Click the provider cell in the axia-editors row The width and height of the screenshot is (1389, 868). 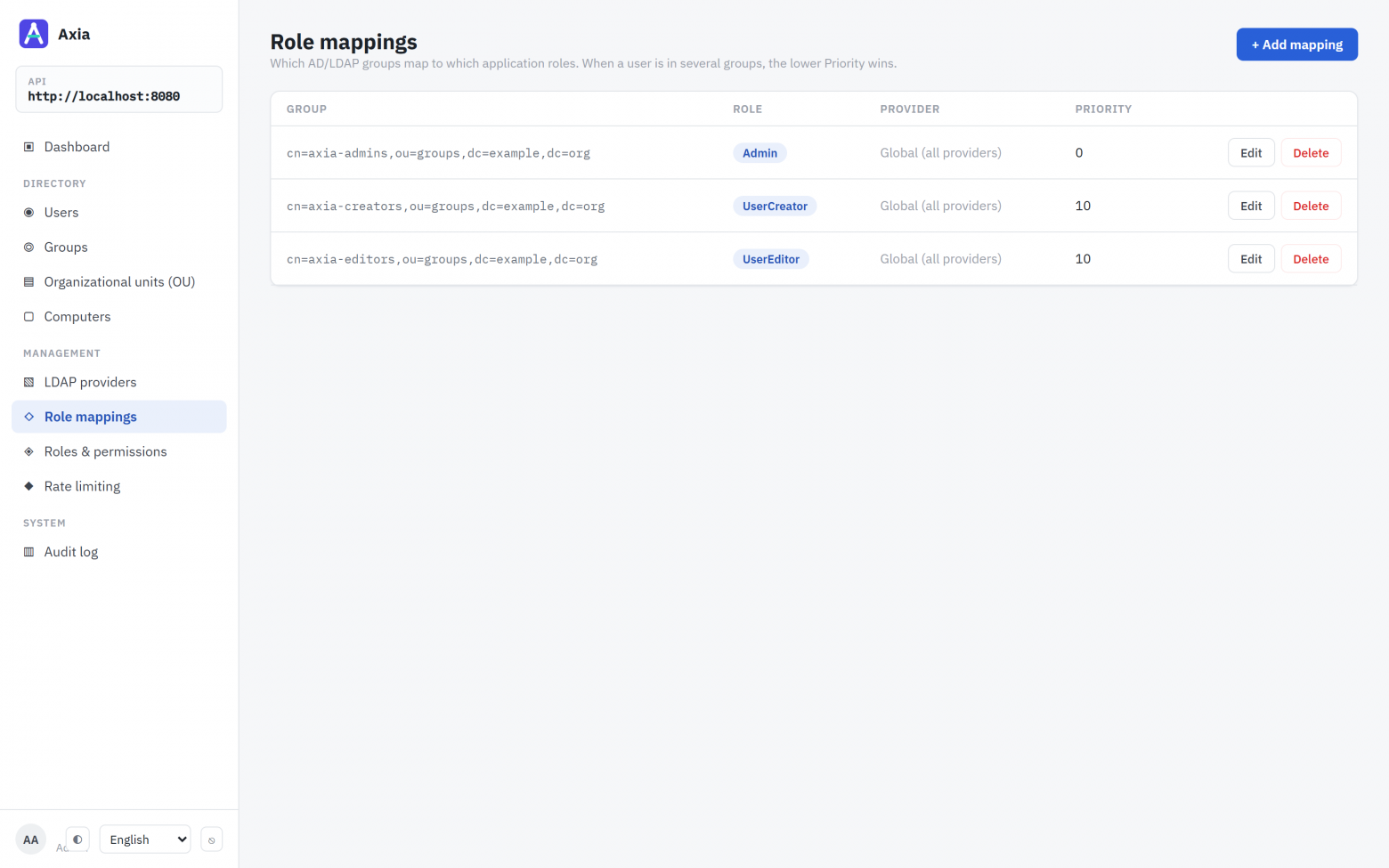pyautogui.click(x=940, y=259)
